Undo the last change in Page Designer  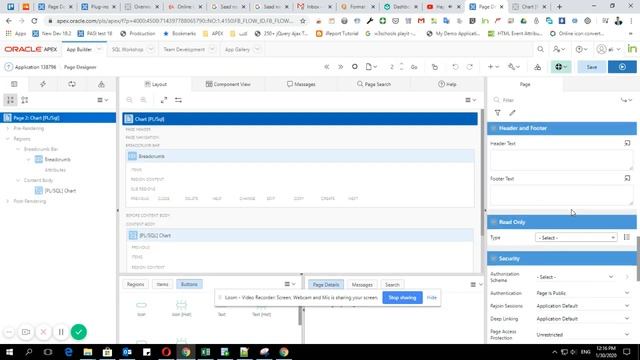(455, 67)
